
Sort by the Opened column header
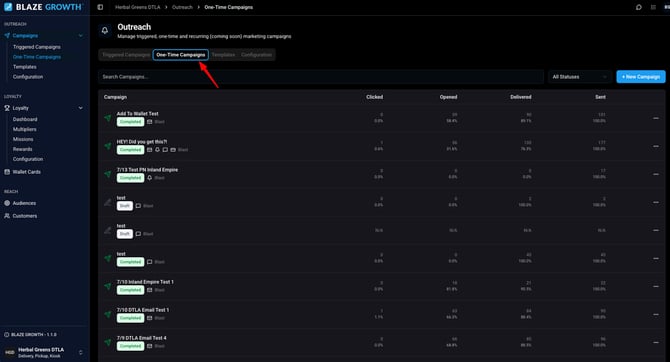[x=448, y=97]
